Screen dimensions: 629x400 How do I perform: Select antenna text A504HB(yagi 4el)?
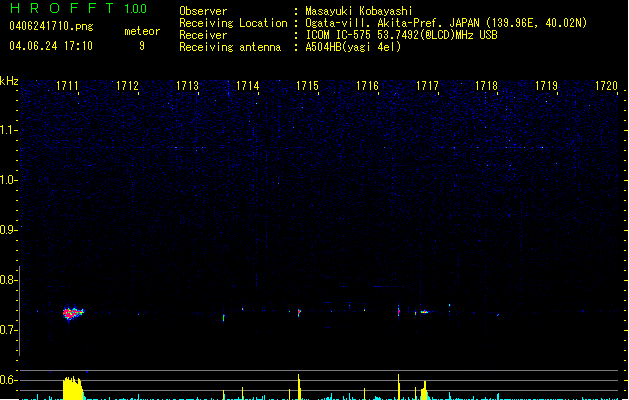[353, 47]
